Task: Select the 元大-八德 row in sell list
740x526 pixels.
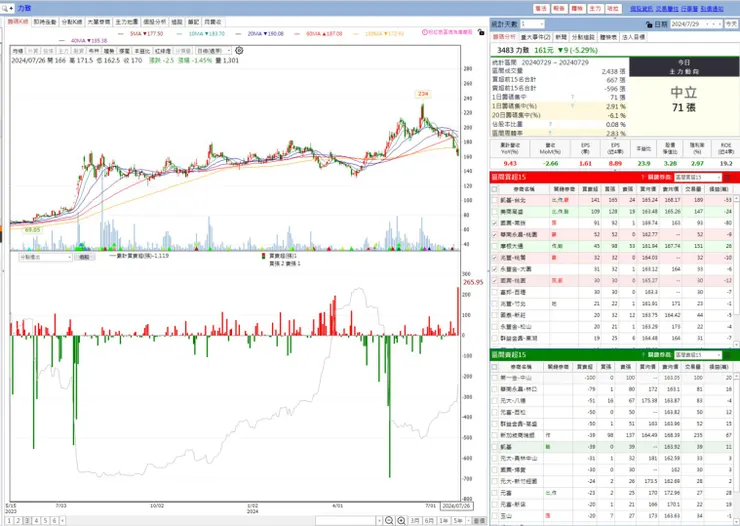Action: click(613, 401)
